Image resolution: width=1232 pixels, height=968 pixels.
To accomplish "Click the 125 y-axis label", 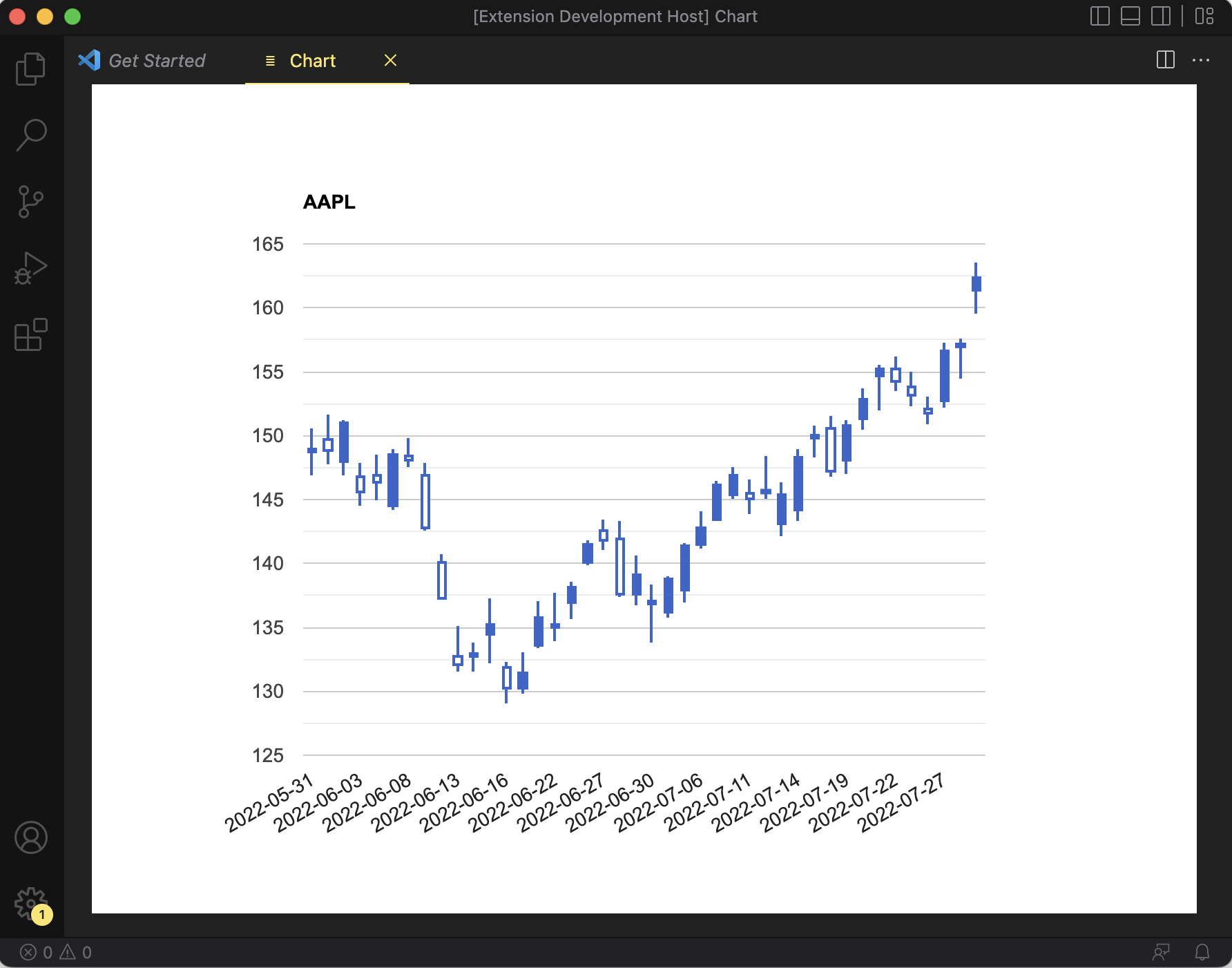I will pyautogui.click(x=268, y=755).
